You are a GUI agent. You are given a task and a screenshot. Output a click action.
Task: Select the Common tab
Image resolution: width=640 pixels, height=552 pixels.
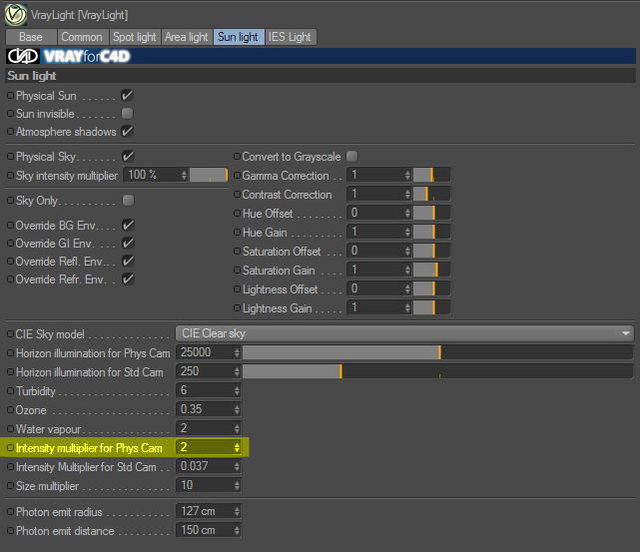coord(82,37)
